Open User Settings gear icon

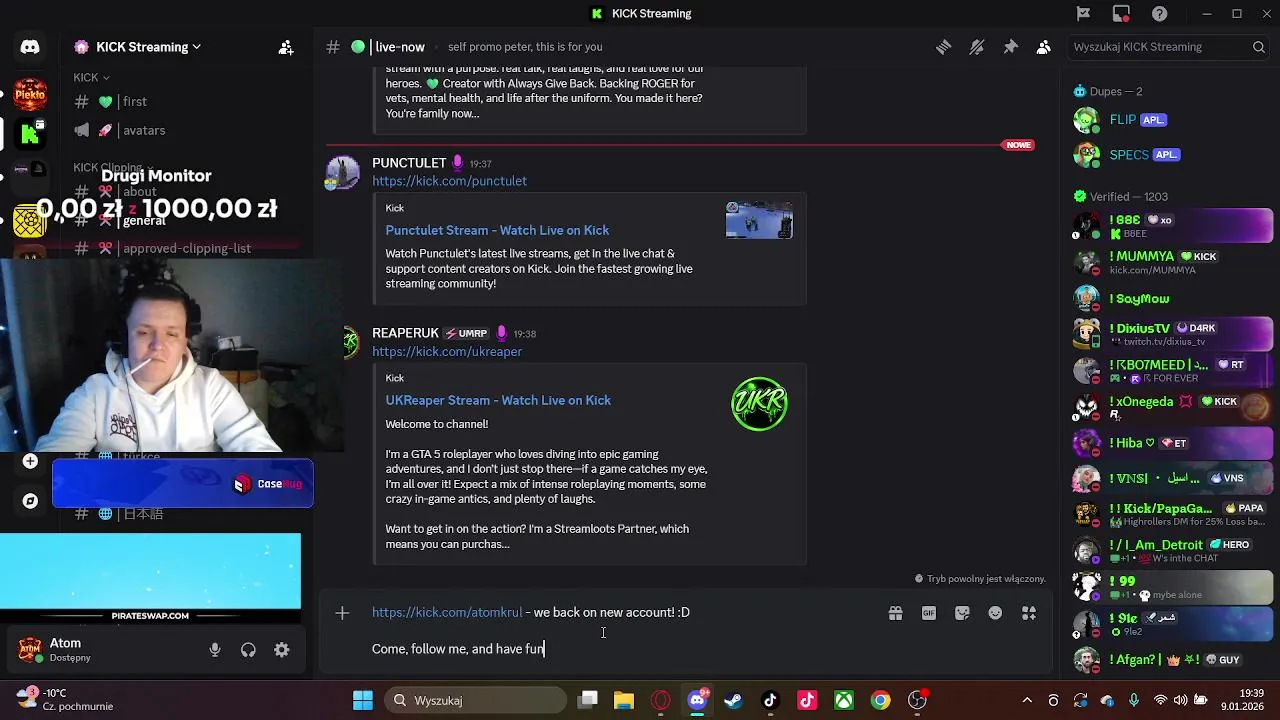click(x=282, y=650)
